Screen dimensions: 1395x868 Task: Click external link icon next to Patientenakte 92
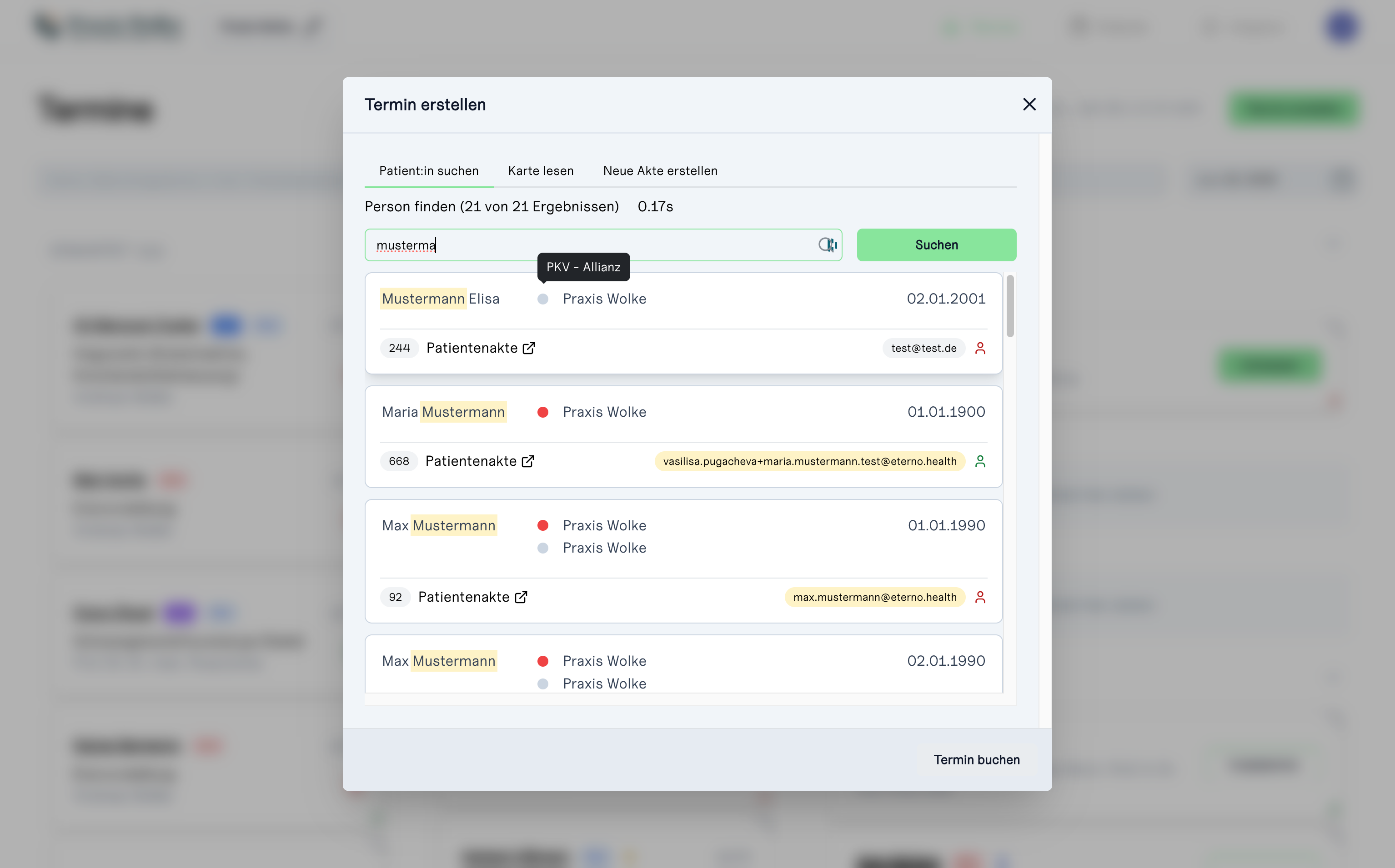(x=520, y=597)
